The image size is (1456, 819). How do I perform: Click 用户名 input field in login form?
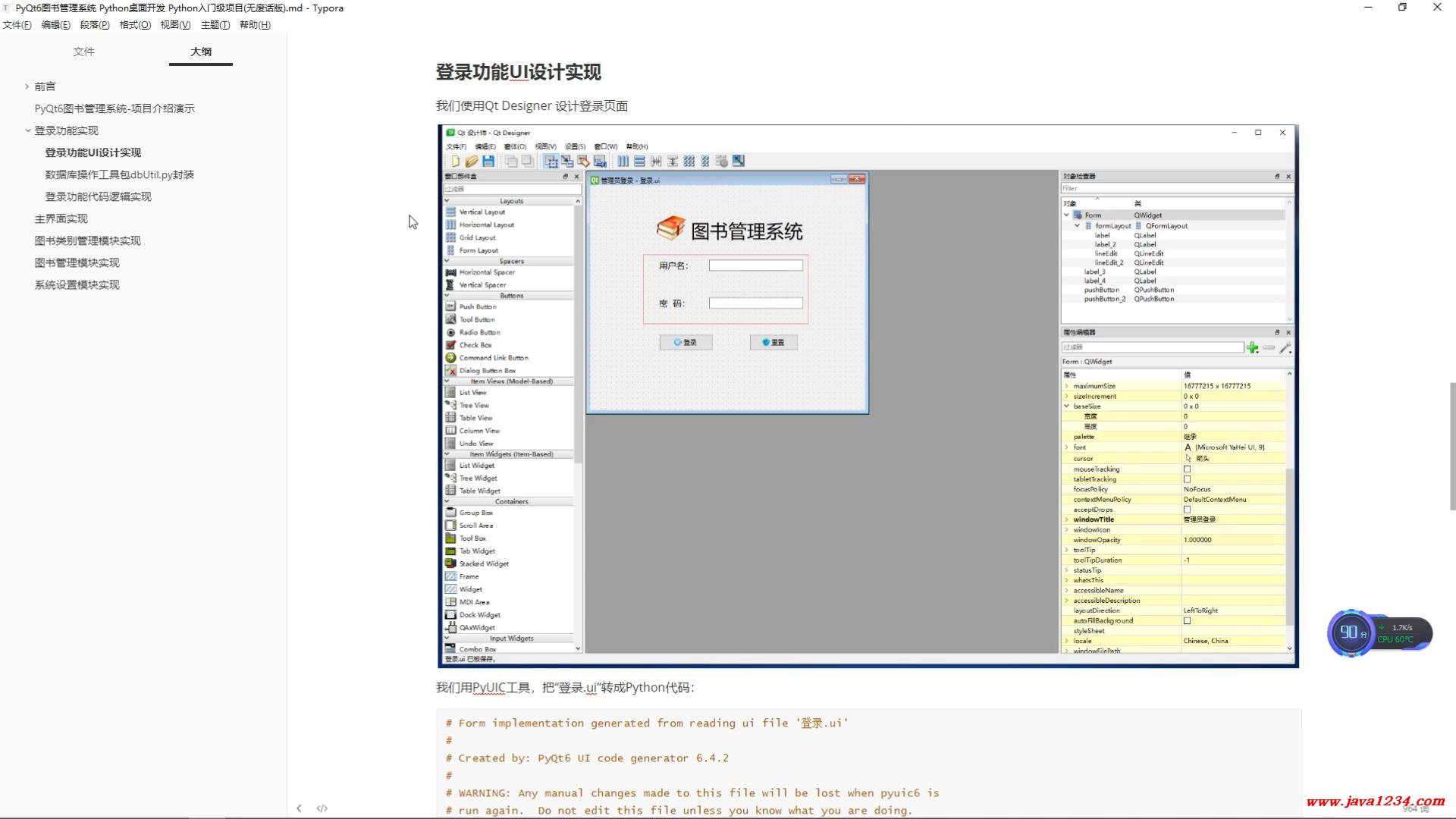(755, 265)
